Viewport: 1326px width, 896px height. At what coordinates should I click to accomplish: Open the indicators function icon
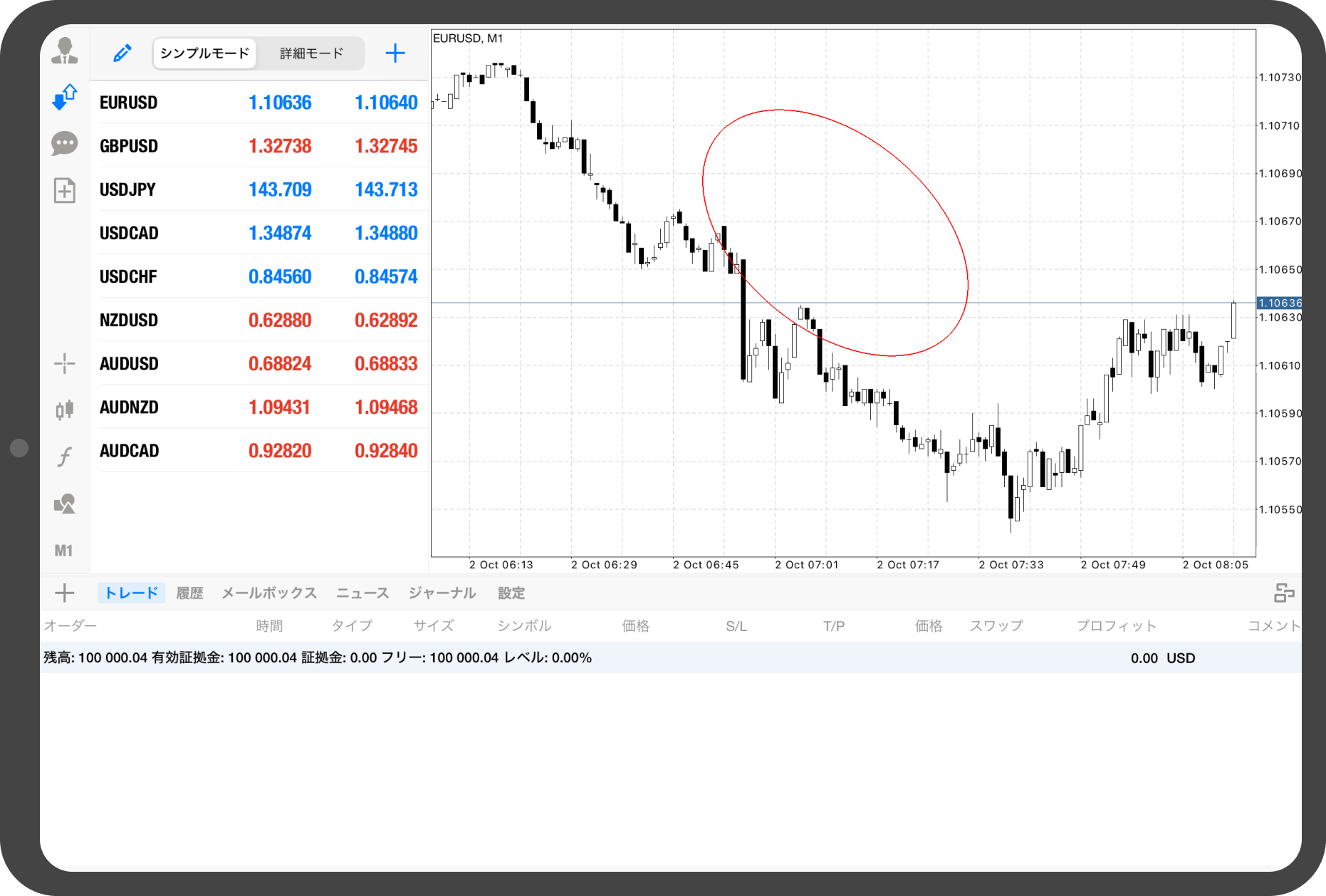pyautogui.click(x=65, y=456)
